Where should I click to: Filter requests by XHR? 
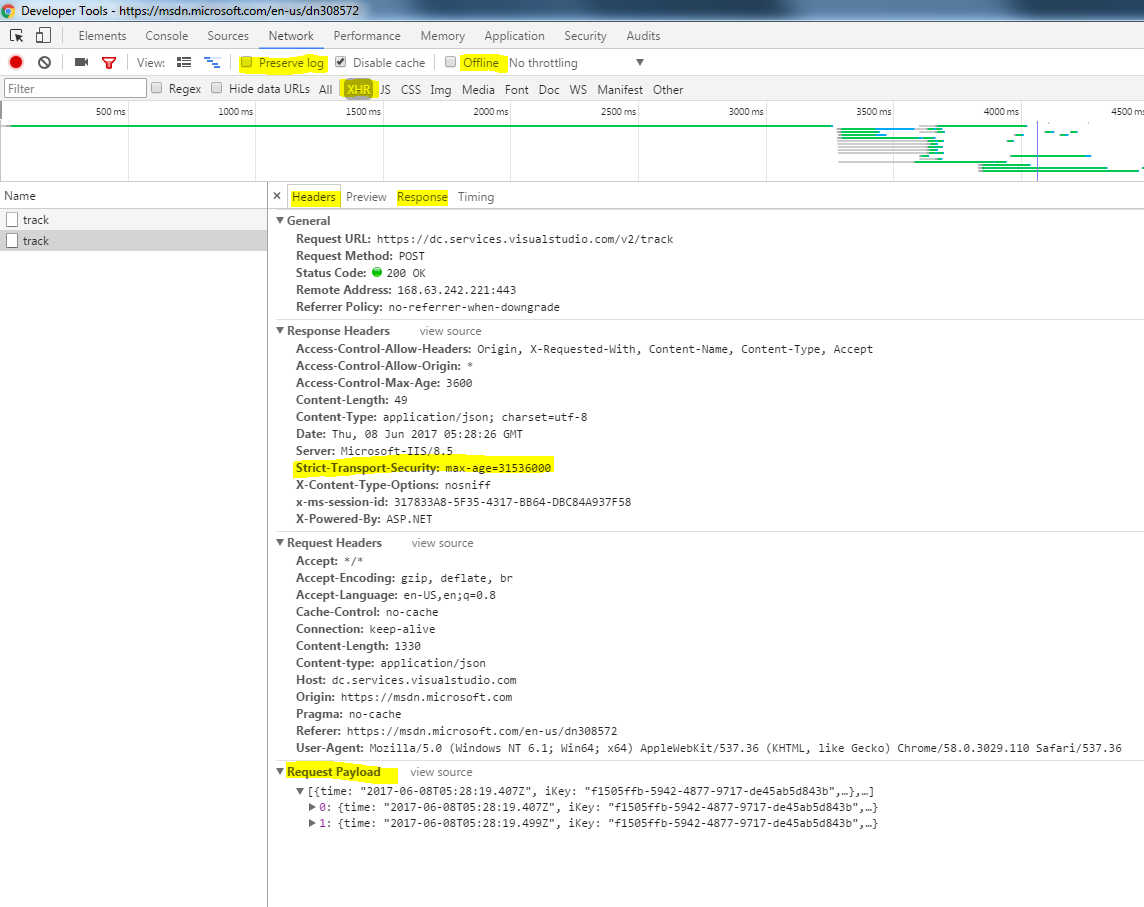click(359, 90)
